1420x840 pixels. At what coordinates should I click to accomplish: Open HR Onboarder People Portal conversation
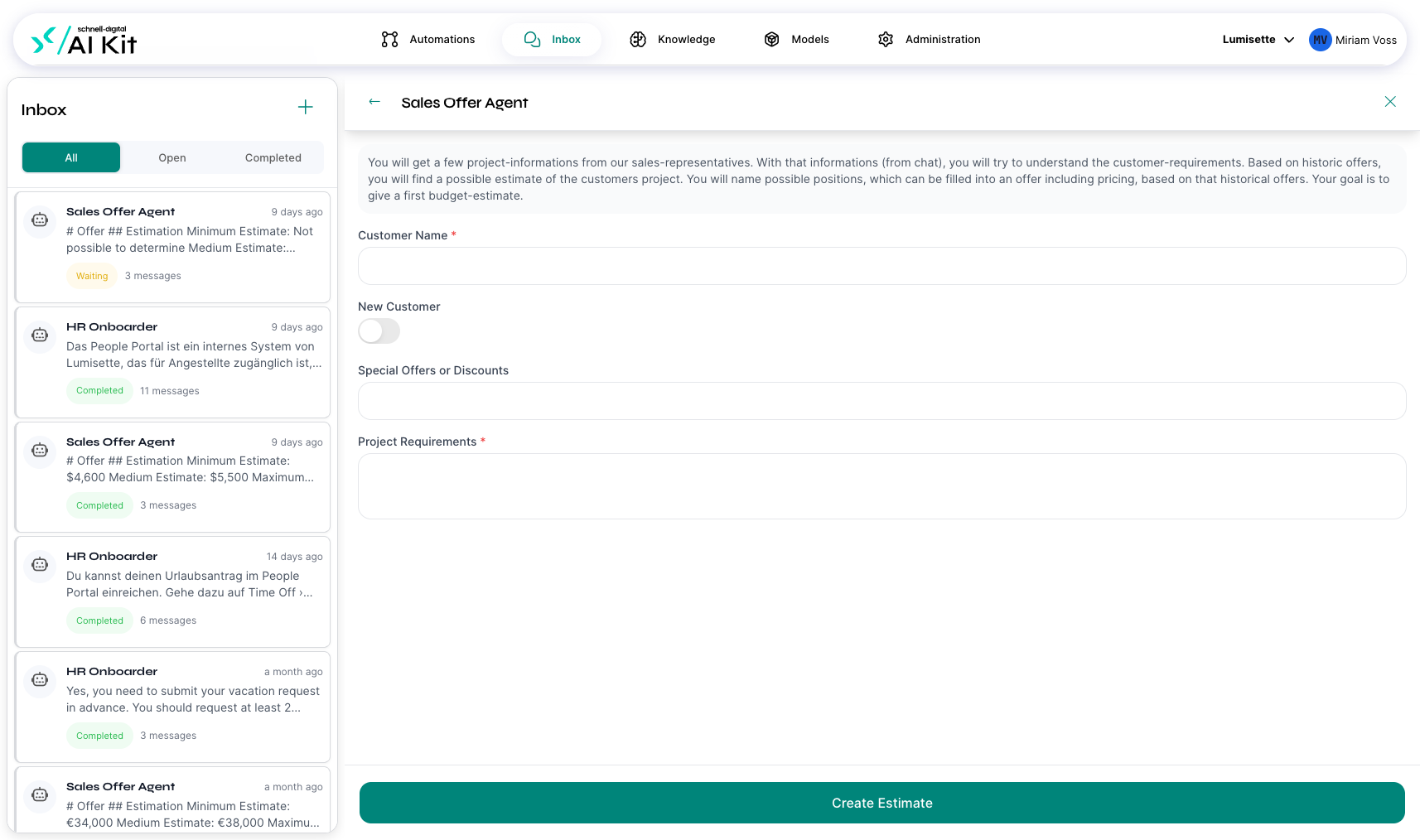pyautogui.click(x=172, y=362)
